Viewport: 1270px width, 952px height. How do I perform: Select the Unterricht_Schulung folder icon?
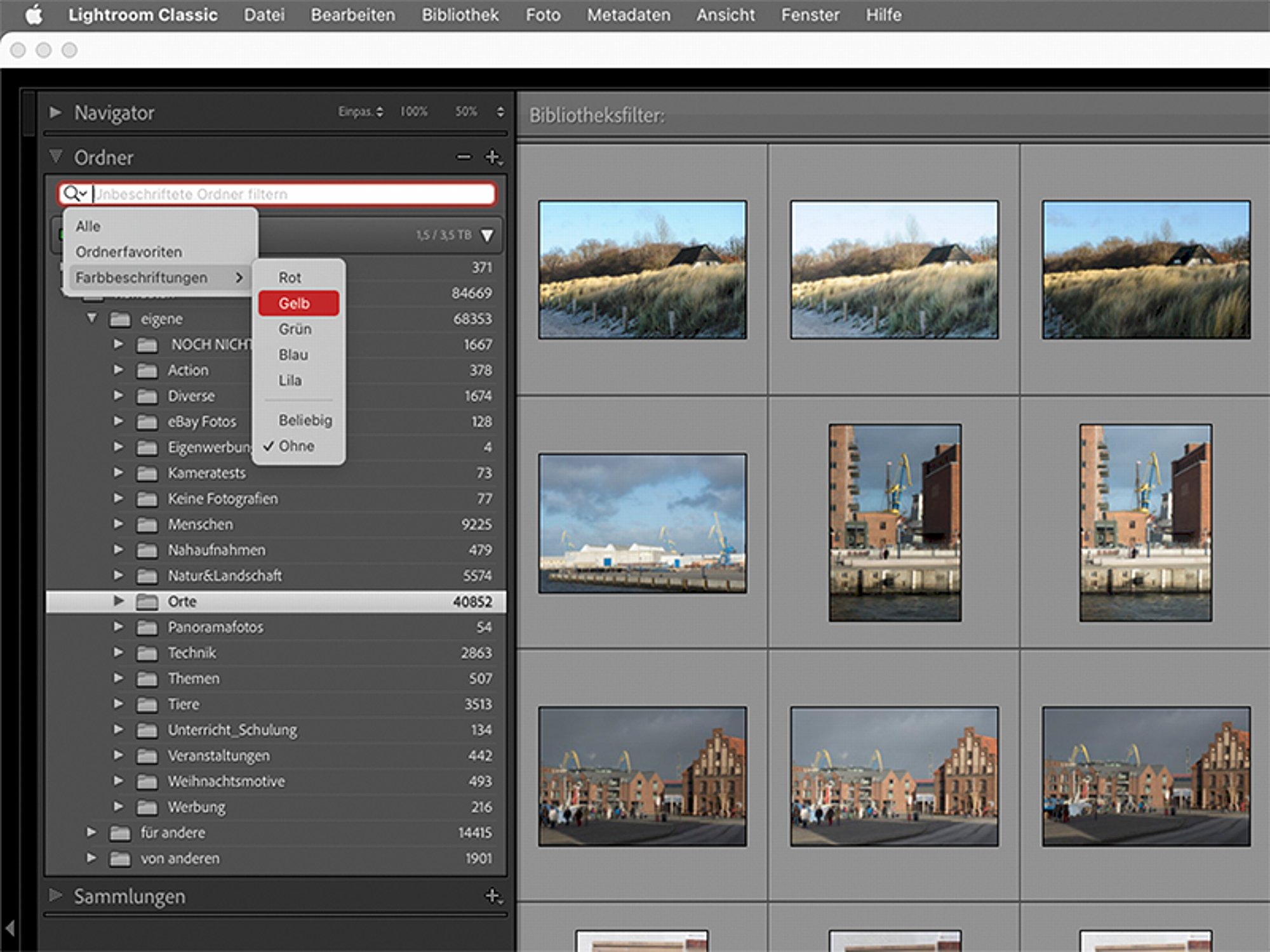(147, 731)
